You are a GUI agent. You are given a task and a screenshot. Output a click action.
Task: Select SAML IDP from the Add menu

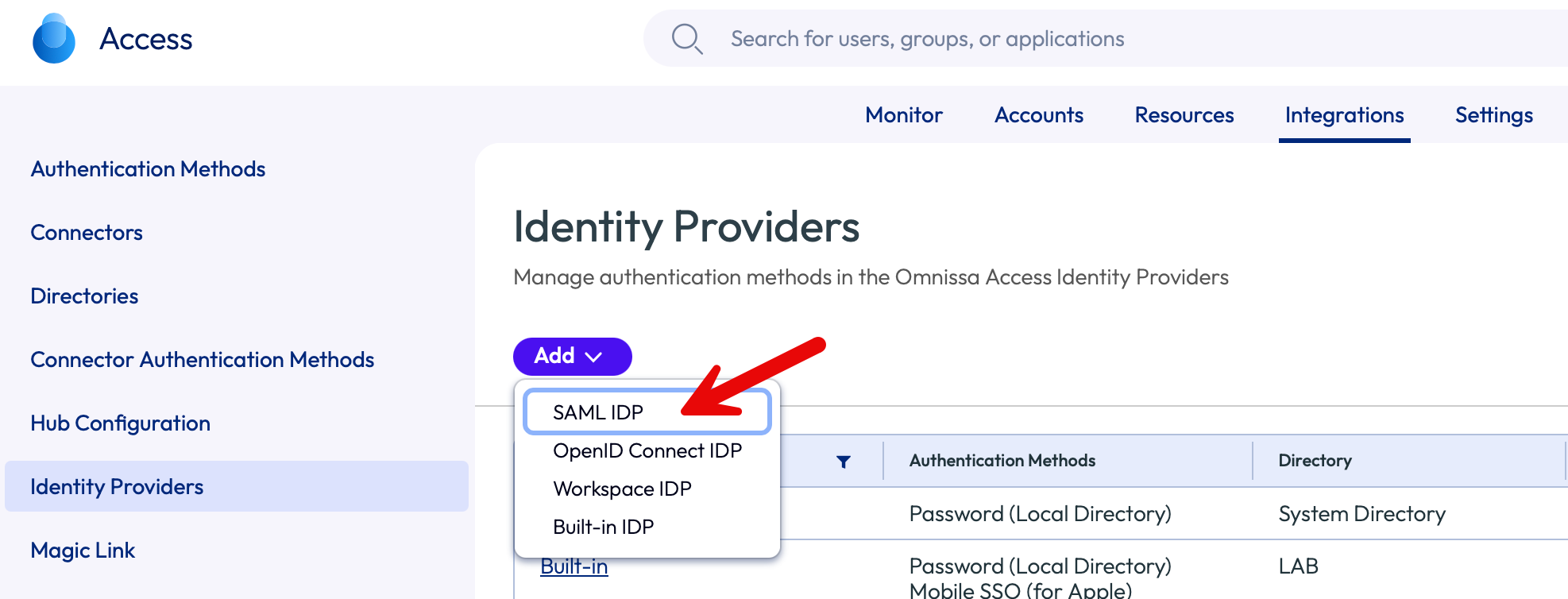[x=598, y=412]
